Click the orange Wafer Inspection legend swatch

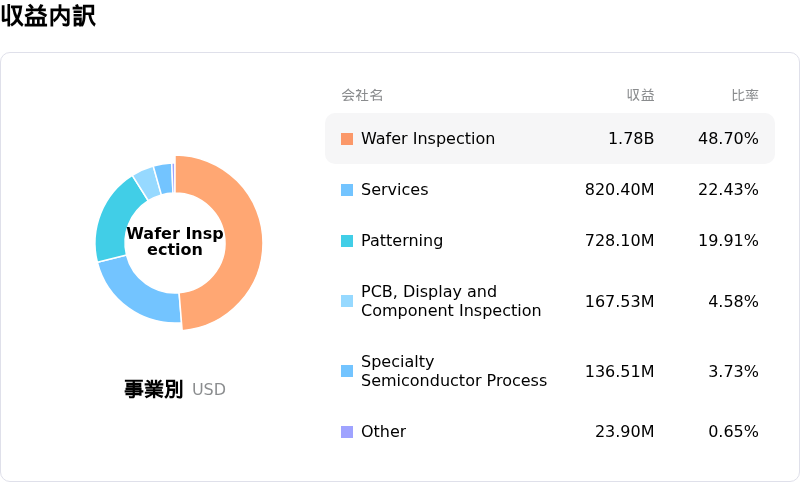[x=347, y=139]
